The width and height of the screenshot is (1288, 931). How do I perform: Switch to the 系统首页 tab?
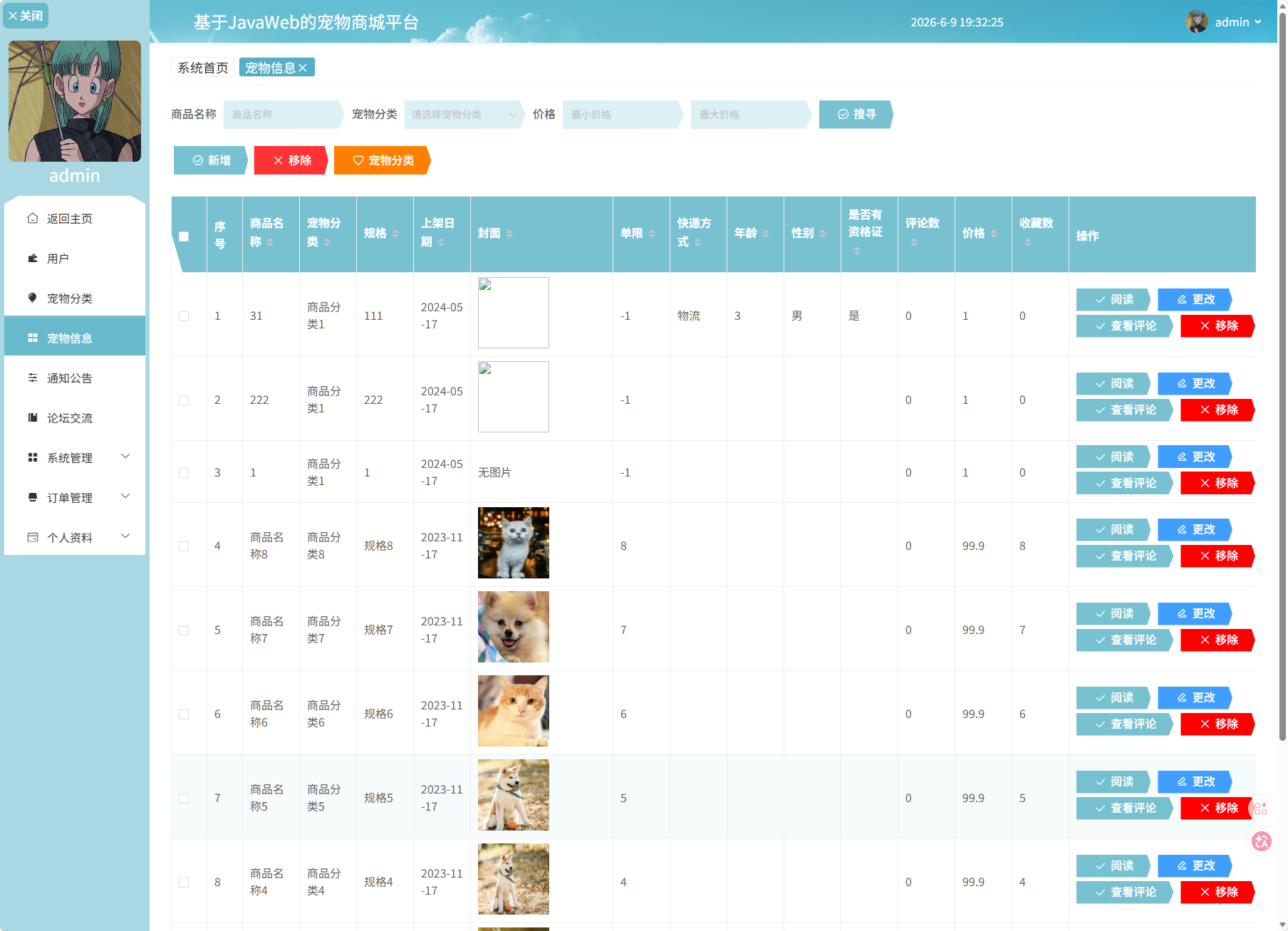pyautogui.click(x=203, y=68)
